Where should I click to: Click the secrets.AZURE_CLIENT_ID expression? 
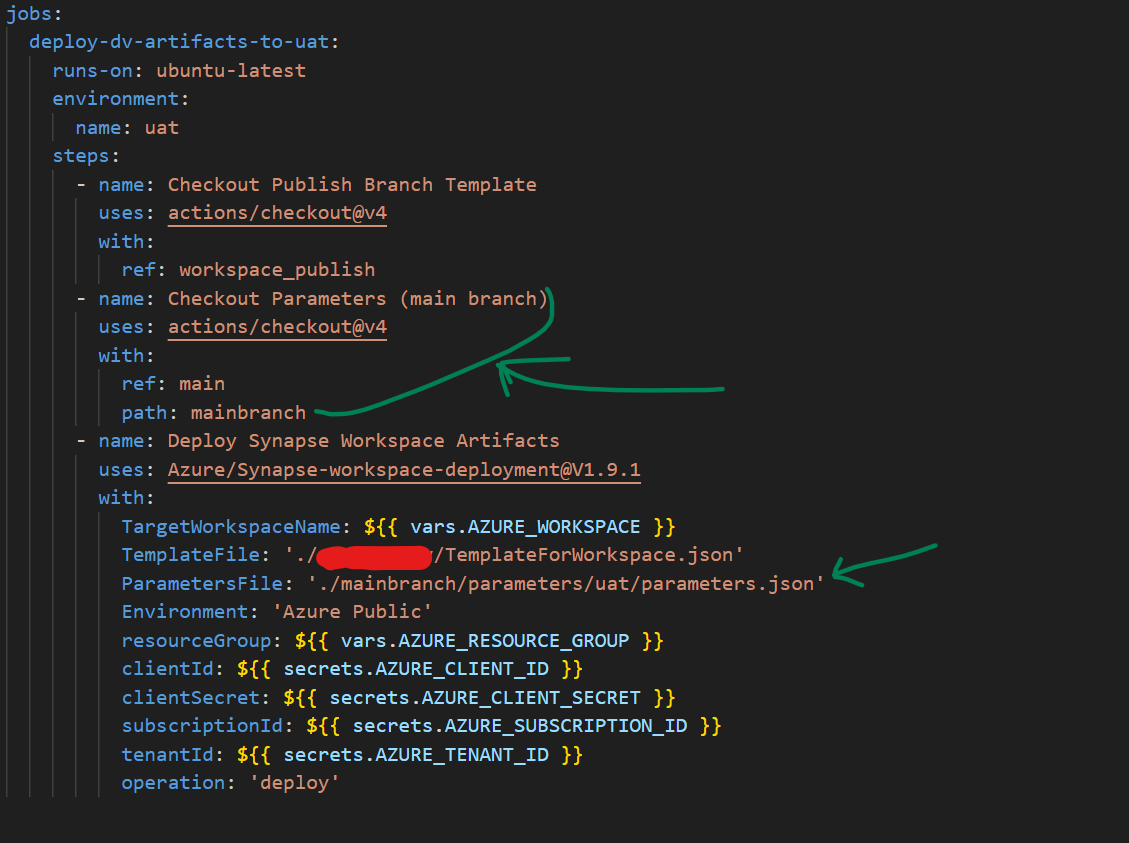(x=410, y=669)
